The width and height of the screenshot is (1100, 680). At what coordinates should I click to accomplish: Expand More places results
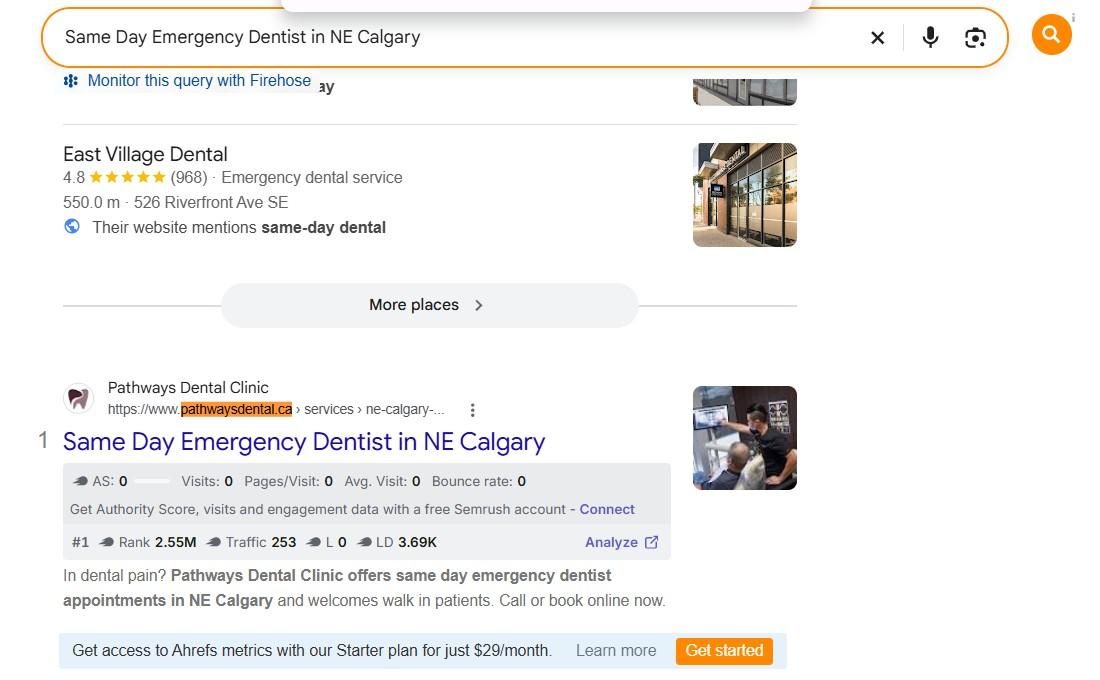429,305
